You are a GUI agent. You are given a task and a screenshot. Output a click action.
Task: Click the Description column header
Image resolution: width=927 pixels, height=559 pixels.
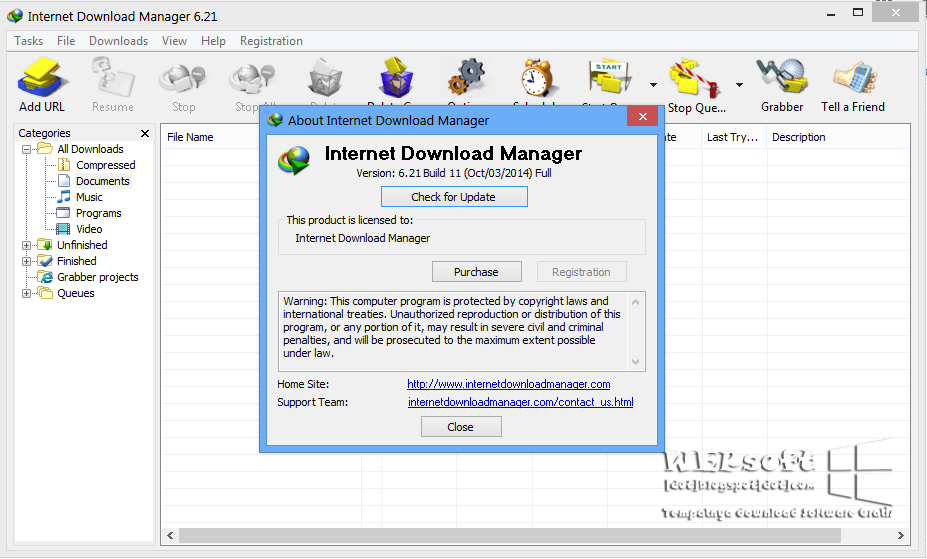tap(798, 137)
